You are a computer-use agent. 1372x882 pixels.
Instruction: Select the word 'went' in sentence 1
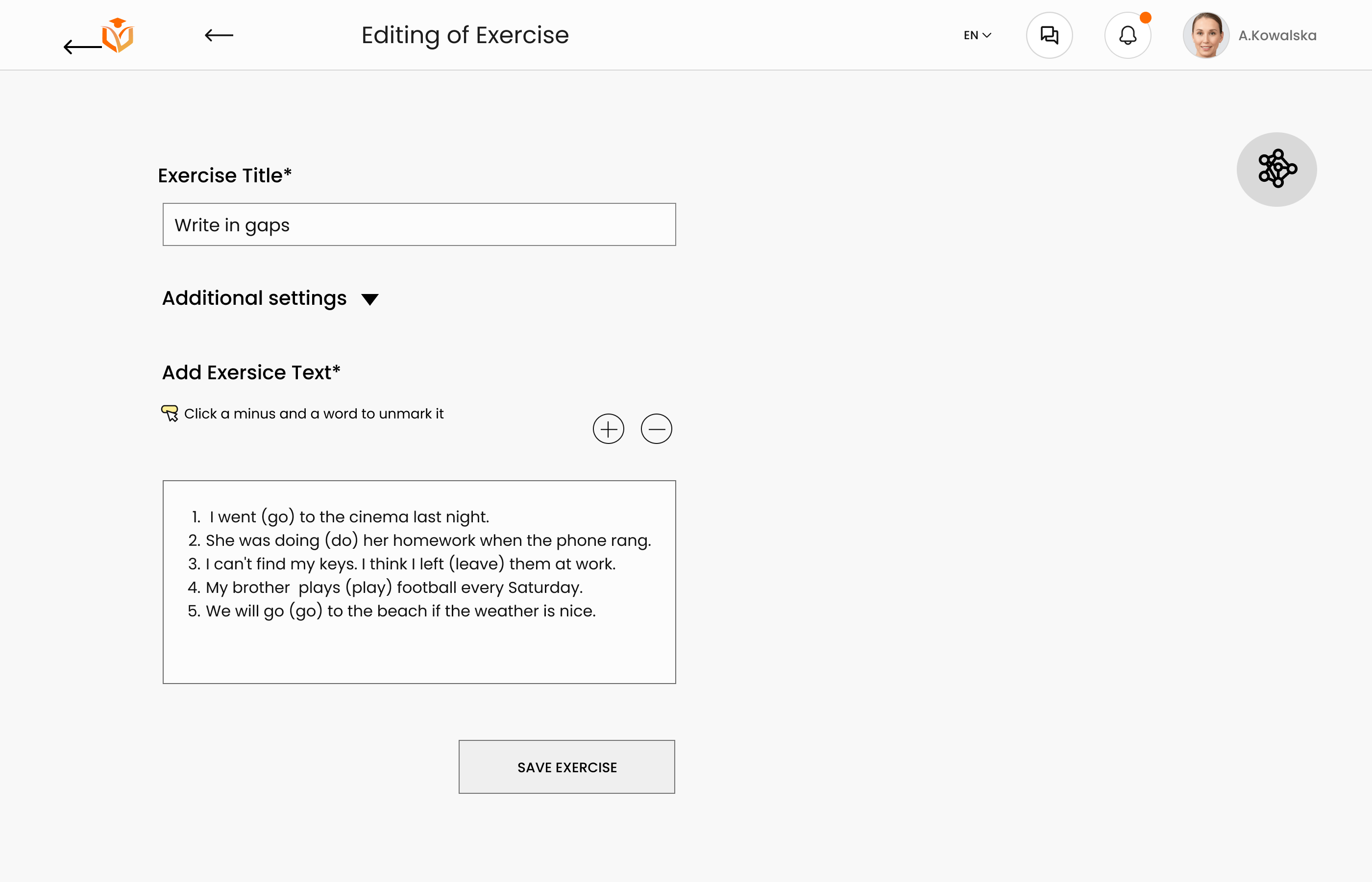tap(237, 516)
